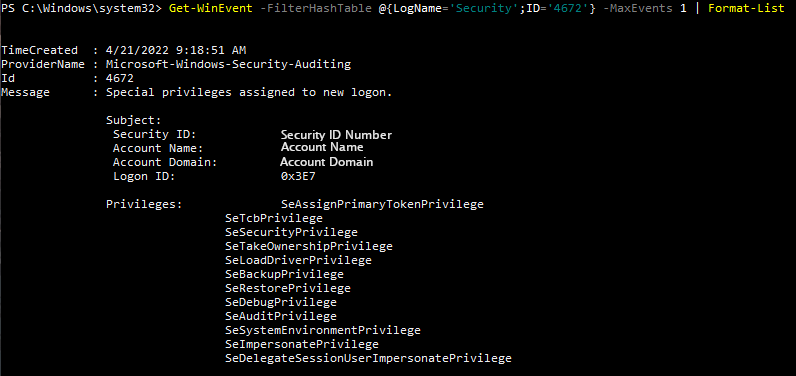Screen dimensions: 796x376
Task: Click the SeTcbPrivilege entry
Action: 274,218
